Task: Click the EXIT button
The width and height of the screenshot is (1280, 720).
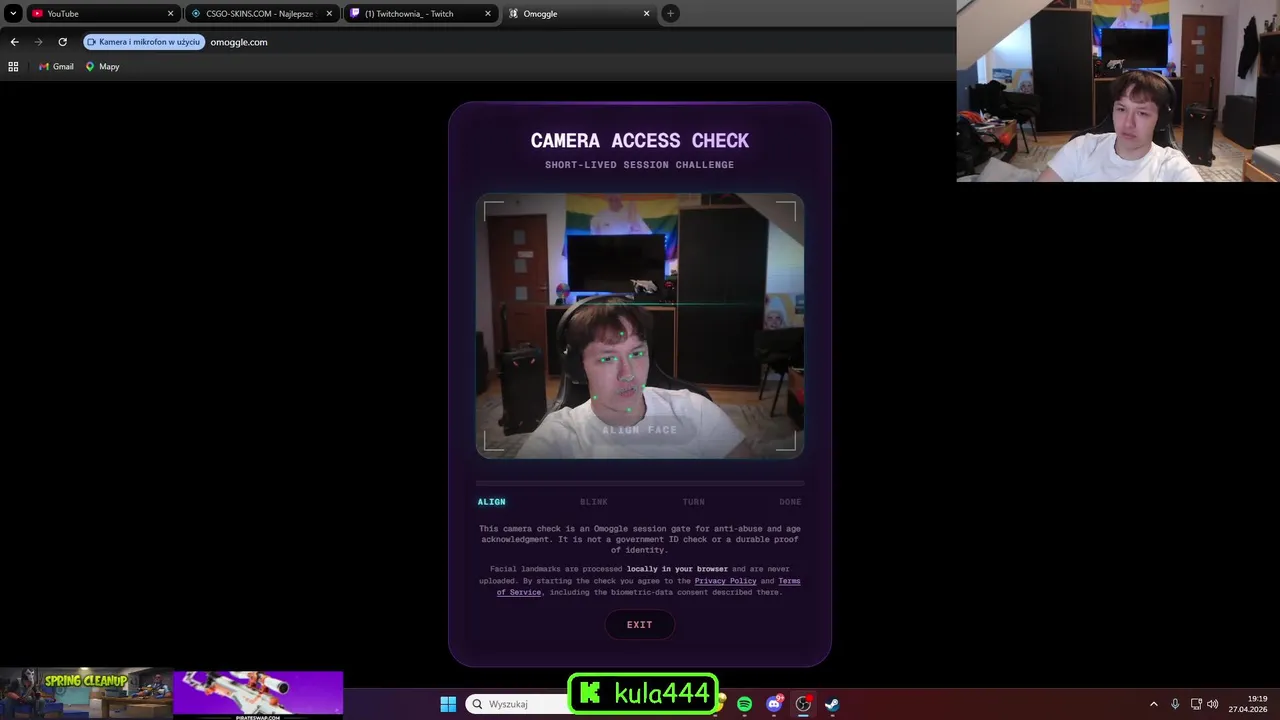Action: coord(640,625)
